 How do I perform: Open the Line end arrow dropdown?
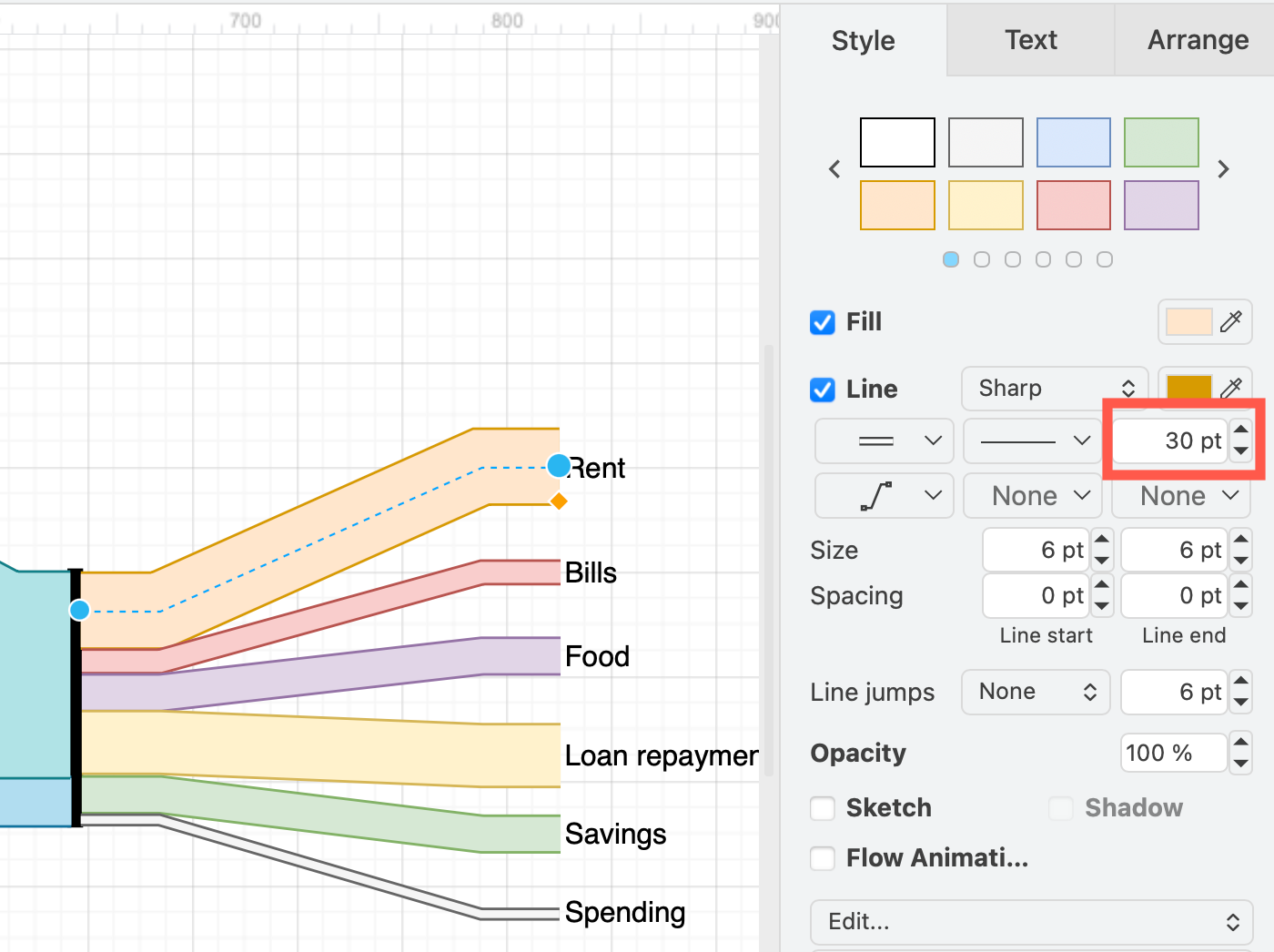(1180, 496)
